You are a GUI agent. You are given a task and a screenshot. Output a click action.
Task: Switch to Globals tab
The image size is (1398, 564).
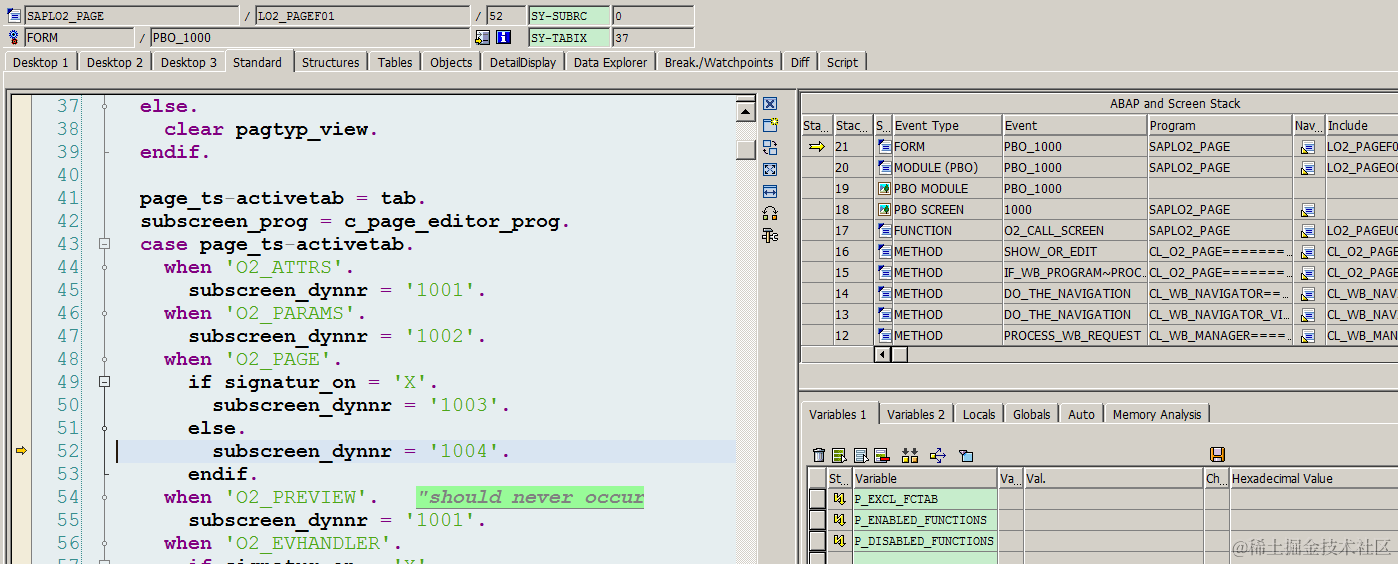(x=1032, y=414)
